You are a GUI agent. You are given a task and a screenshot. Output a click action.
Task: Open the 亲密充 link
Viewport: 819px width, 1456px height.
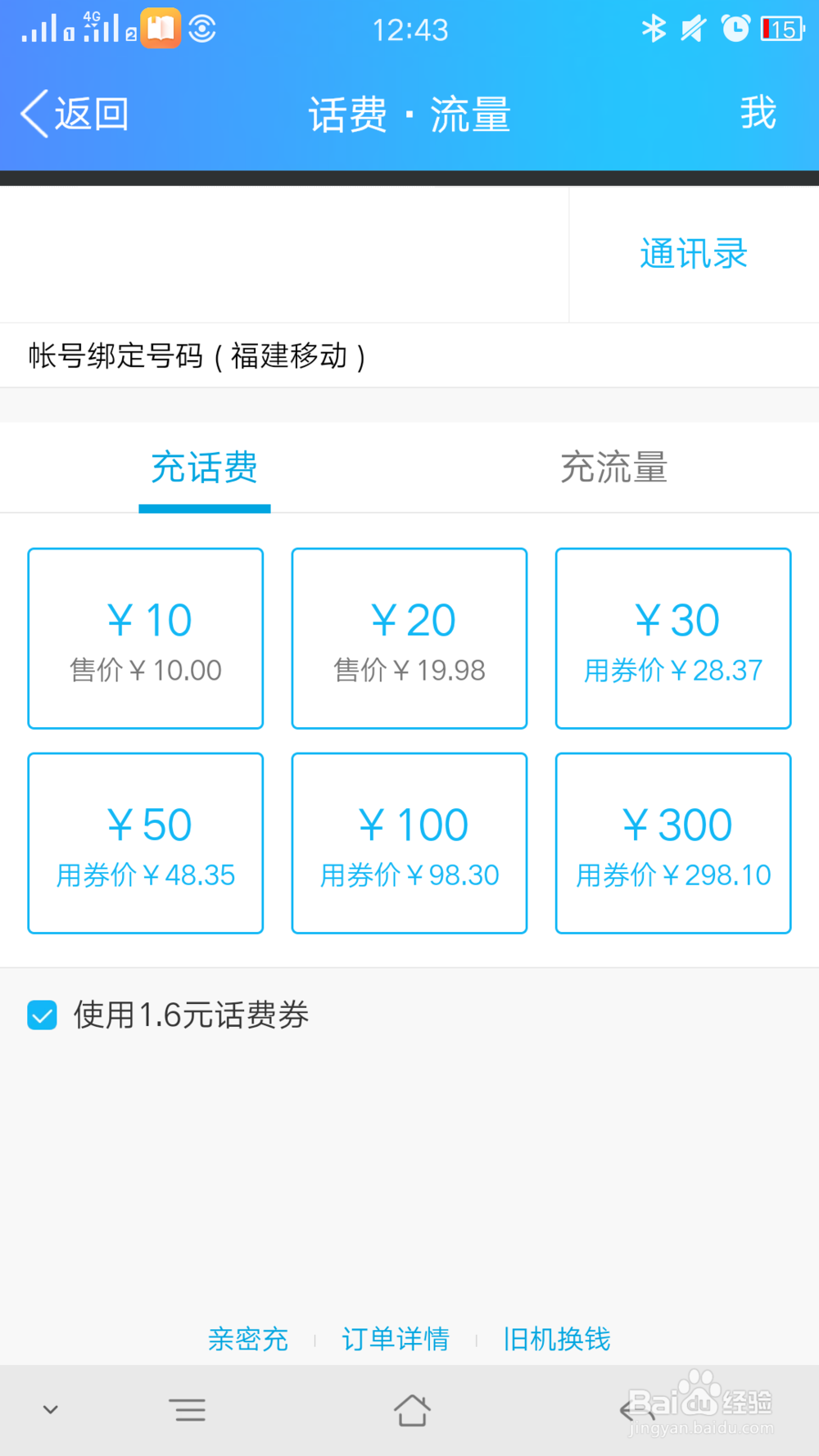coord(248,1339)
